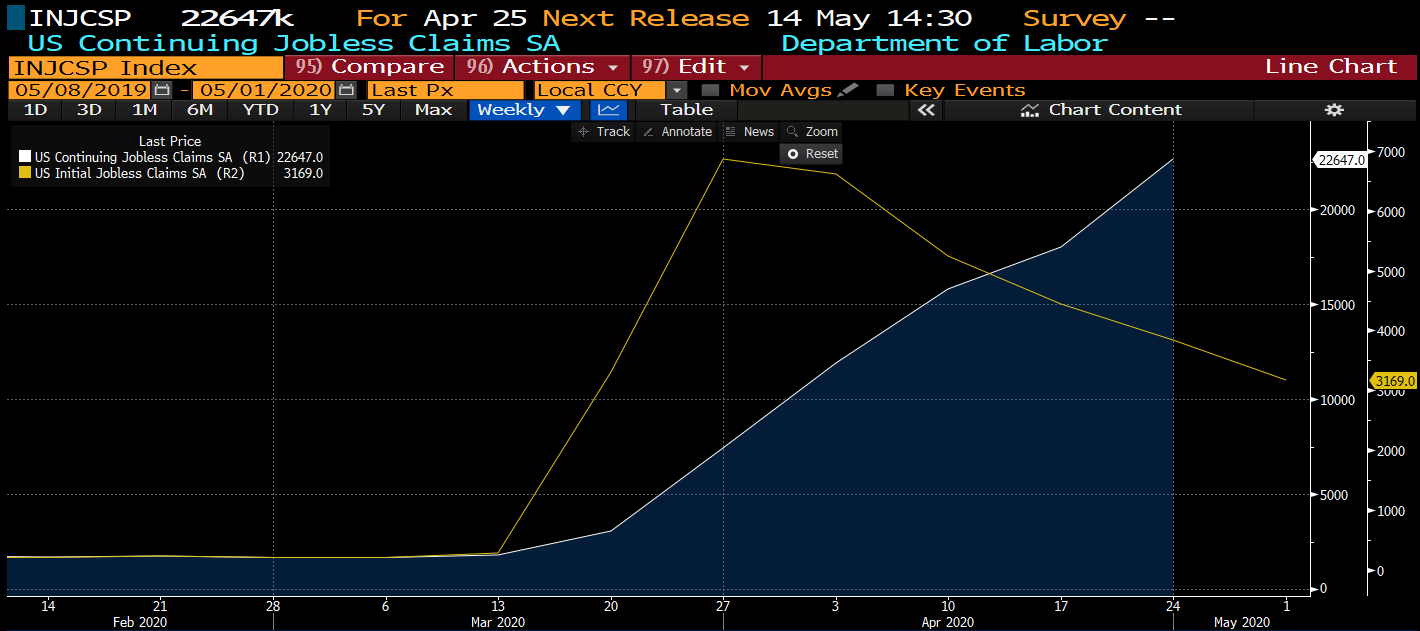The height and width of the screenshot is (631, 1420).
Task: Click the May 2020 axis label
Action: click(1242, 622)
